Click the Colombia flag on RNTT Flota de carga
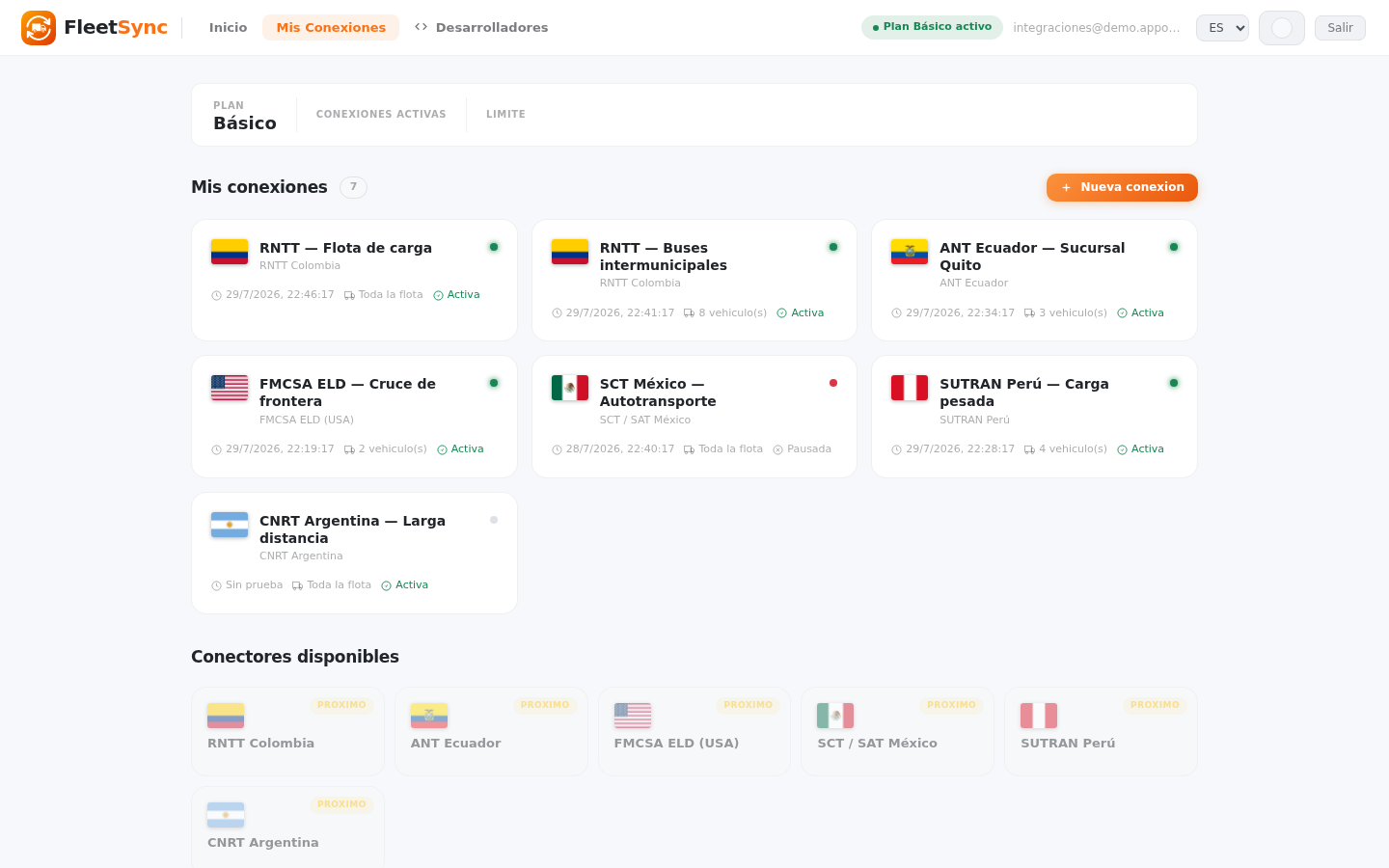Screen dimensions: 1389x868 pyautogui.click(x=230, y=252)
